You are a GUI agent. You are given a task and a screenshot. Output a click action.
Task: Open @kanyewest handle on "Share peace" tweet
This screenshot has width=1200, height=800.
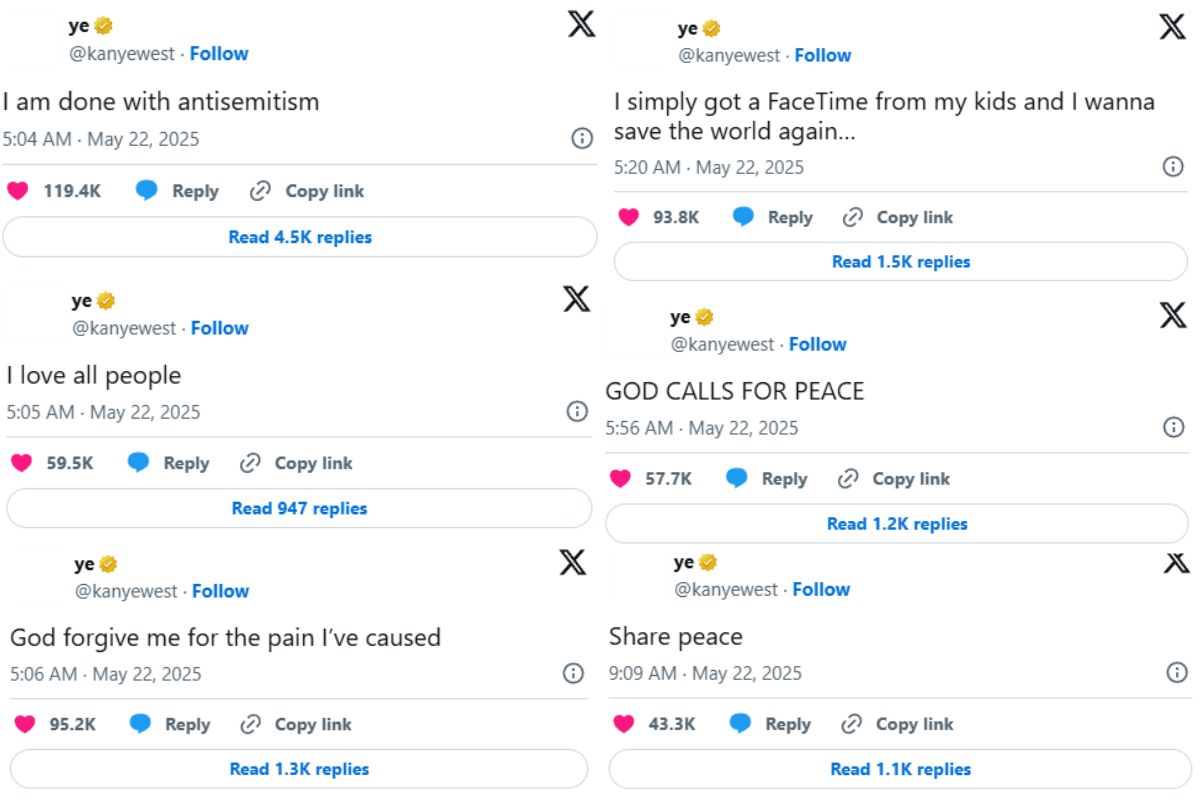pyautogui.click(x=726, y=590)
